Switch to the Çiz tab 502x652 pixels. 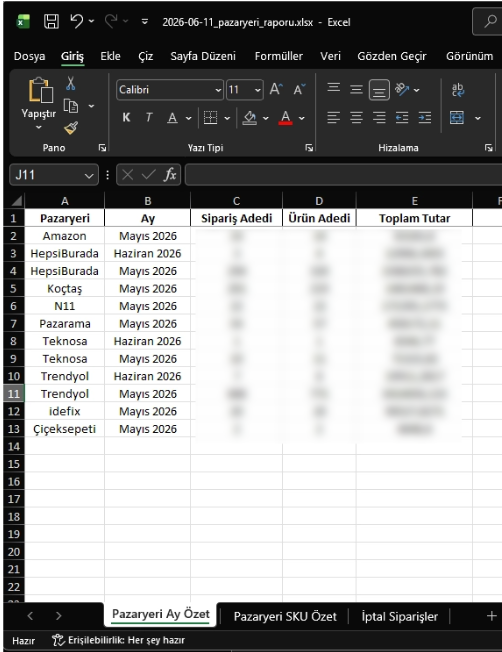[x=146, y=56]
